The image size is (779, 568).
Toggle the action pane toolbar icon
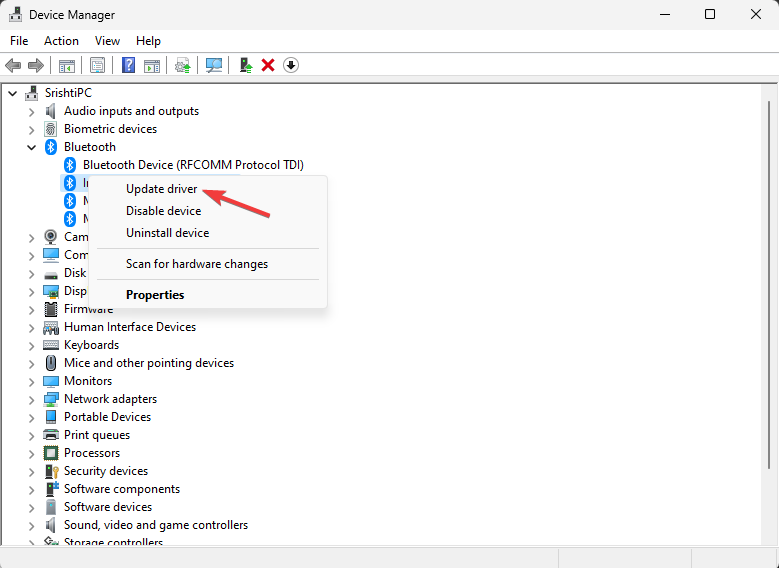152,66
